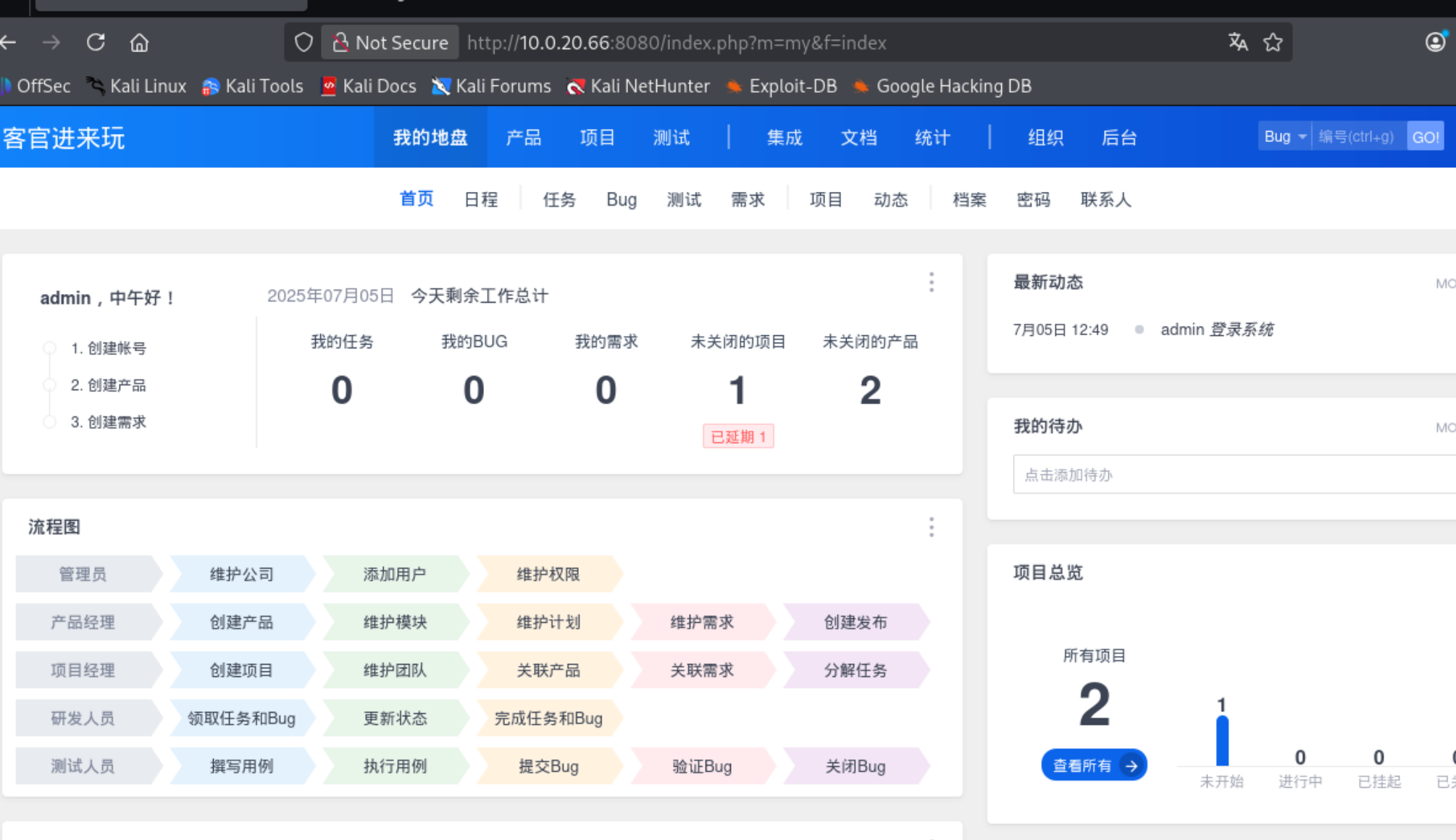The width and height of the screenshot is (1456, 840).
Task: Open the welcome panel three-dot menu
Action: (932, 282)
